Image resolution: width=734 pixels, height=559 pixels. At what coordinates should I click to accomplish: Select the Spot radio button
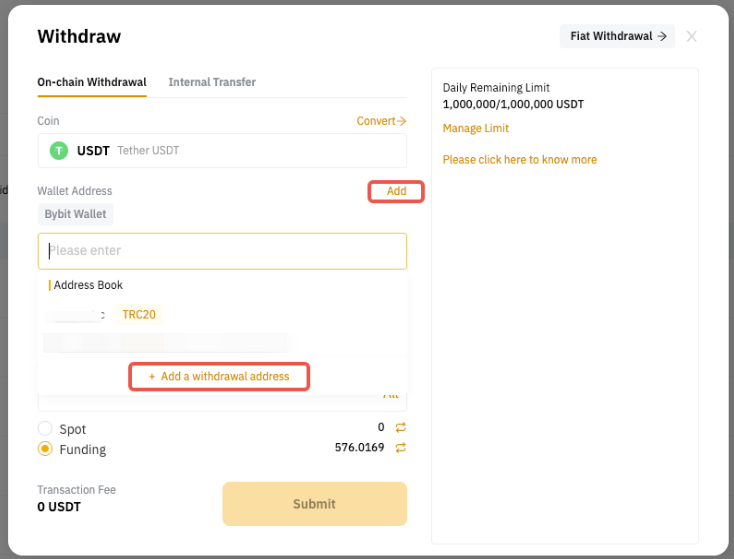click(45, 428)
